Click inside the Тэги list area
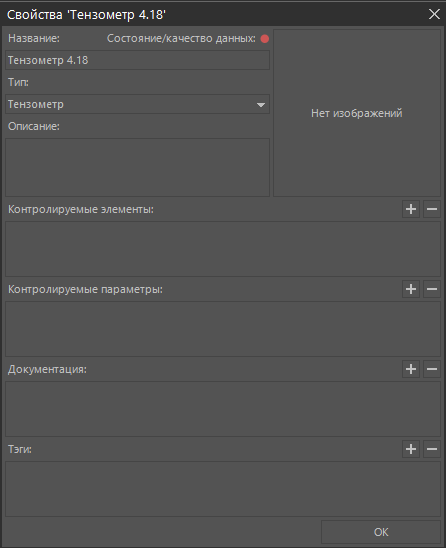 click(223, 489)
